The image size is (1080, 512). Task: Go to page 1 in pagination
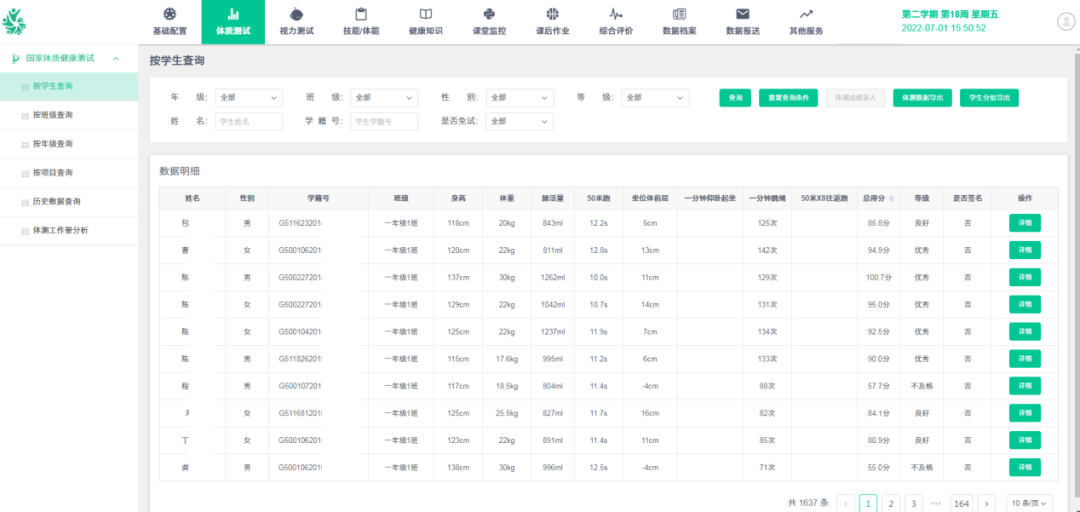pyautogui.click(x=869, y=504)
